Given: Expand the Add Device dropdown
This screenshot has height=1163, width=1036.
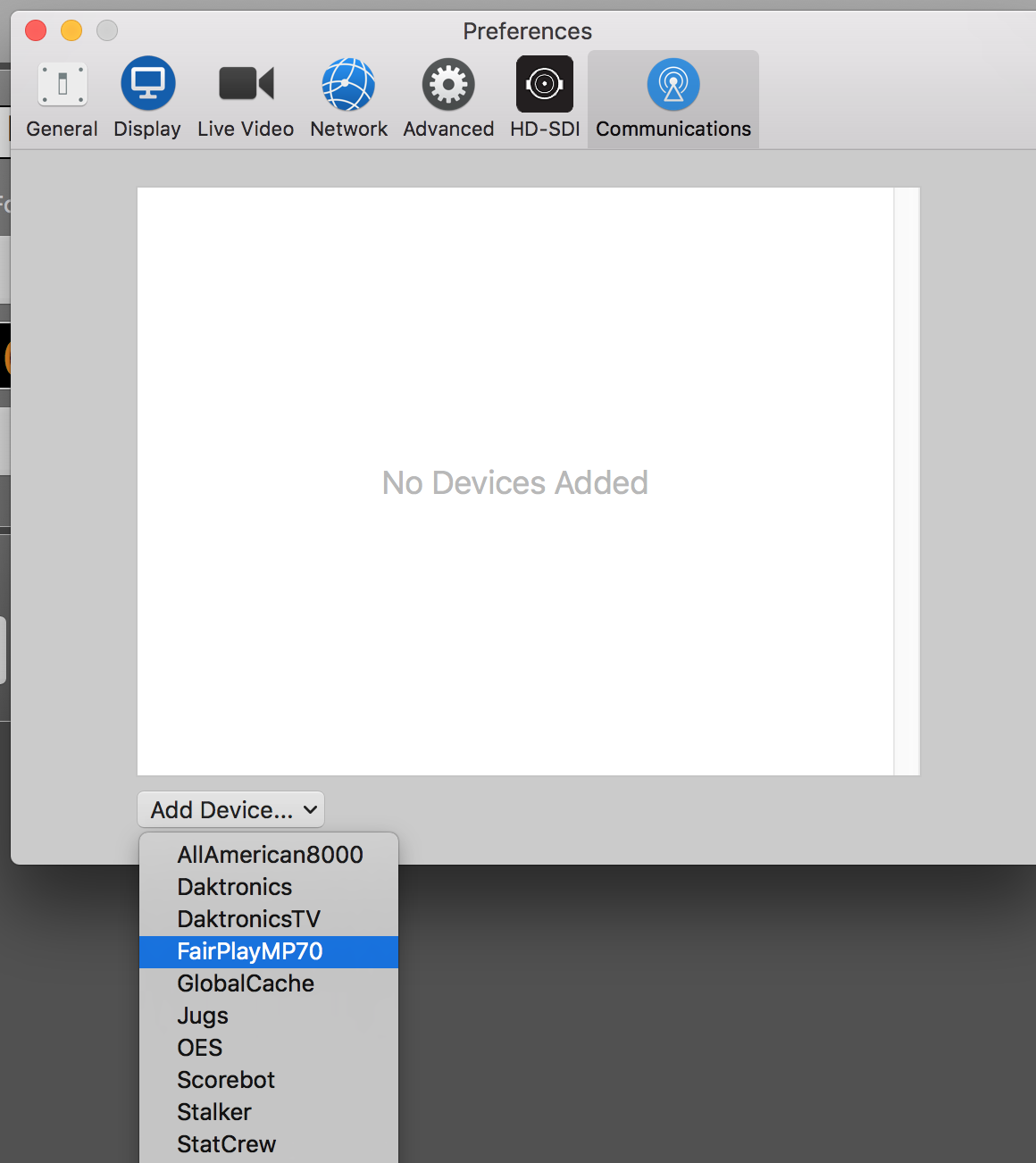Looking at the screenshot, I should [230, 809].
